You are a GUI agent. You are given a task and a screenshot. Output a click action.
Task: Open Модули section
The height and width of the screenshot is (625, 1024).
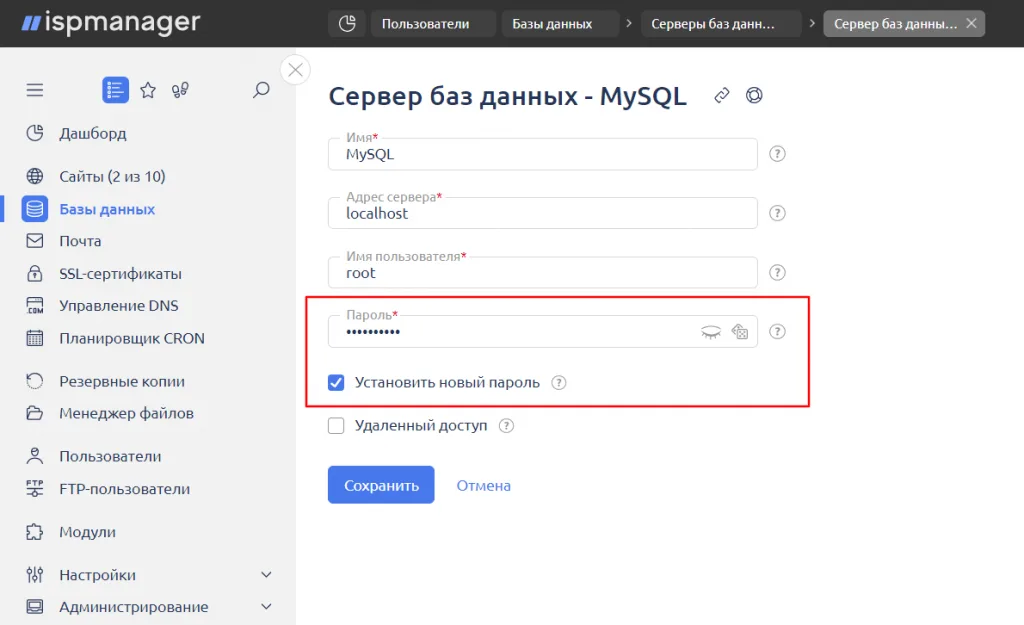coord(88,532)
